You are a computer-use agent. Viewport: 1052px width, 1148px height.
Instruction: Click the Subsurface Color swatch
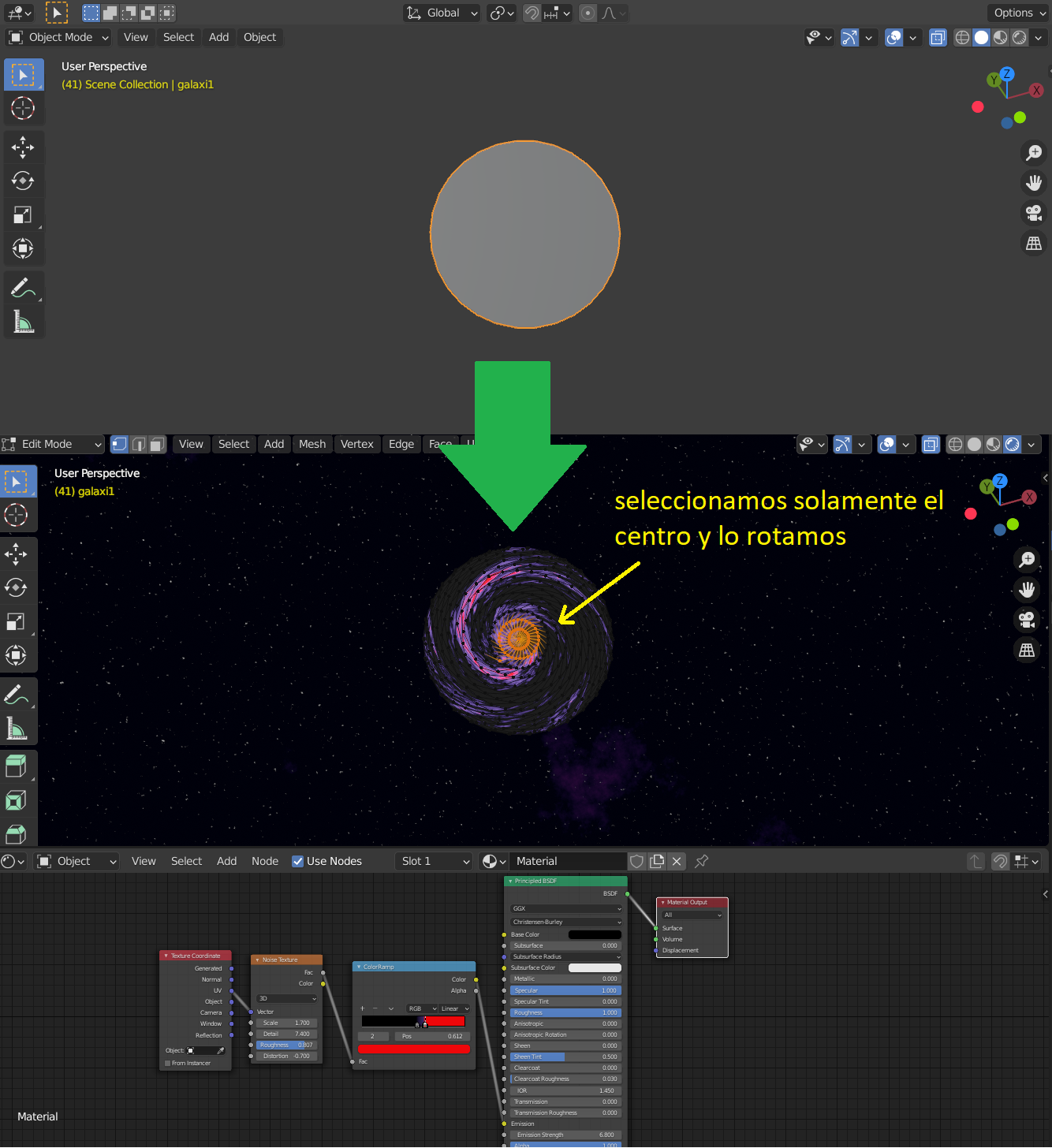595,967
